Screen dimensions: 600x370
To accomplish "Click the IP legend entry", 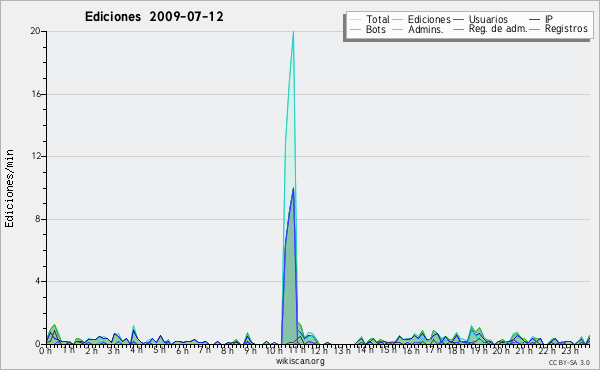I will pyautogui.click(x=541, y=19).
